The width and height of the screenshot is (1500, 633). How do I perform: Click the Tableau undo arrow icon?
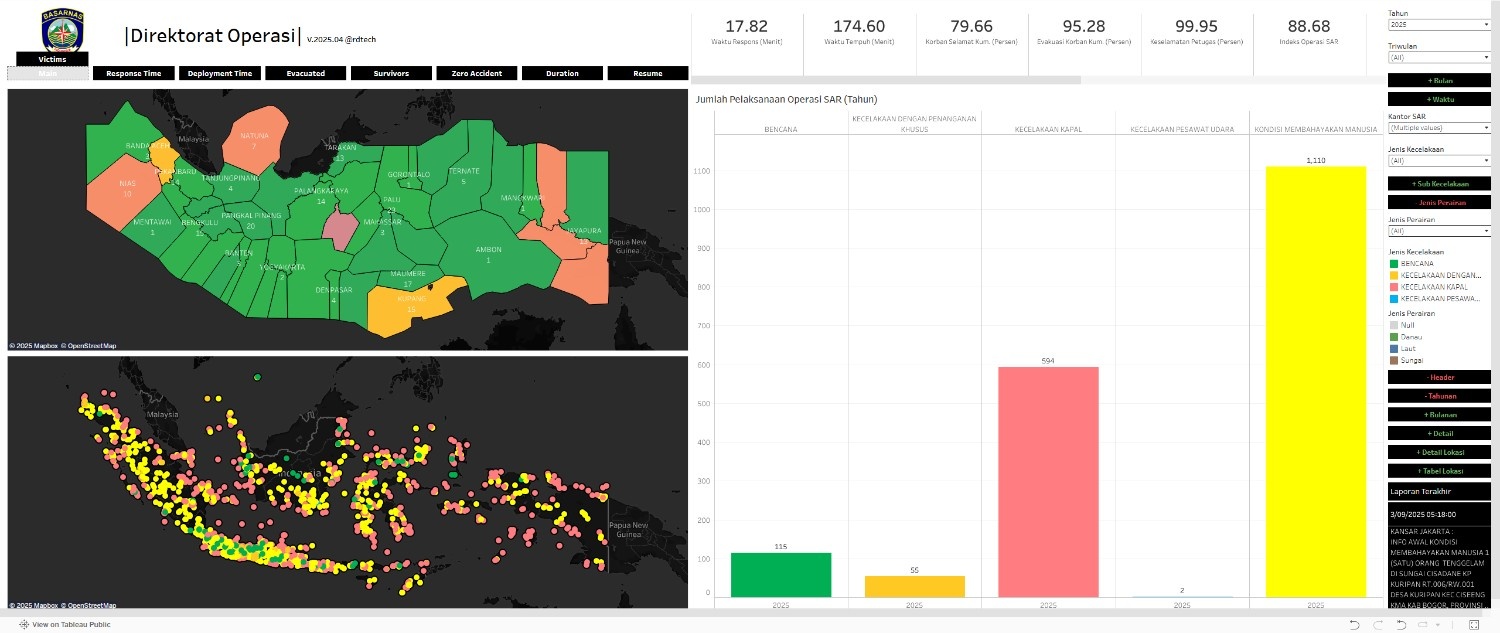(1354, 624)
